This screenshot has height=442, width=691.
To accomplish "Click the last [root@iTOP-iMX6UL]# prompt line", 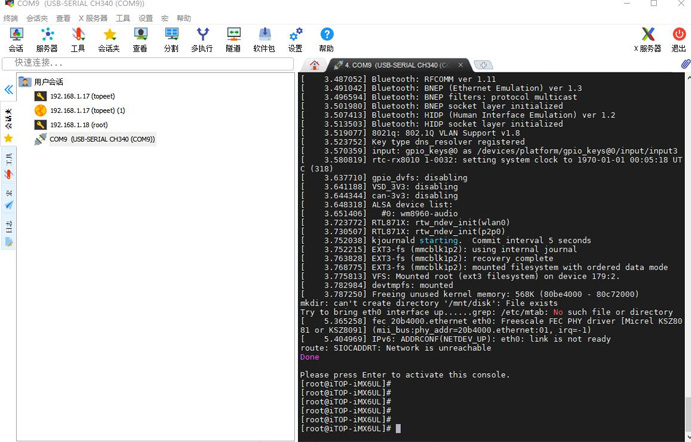I will point(351,429).
